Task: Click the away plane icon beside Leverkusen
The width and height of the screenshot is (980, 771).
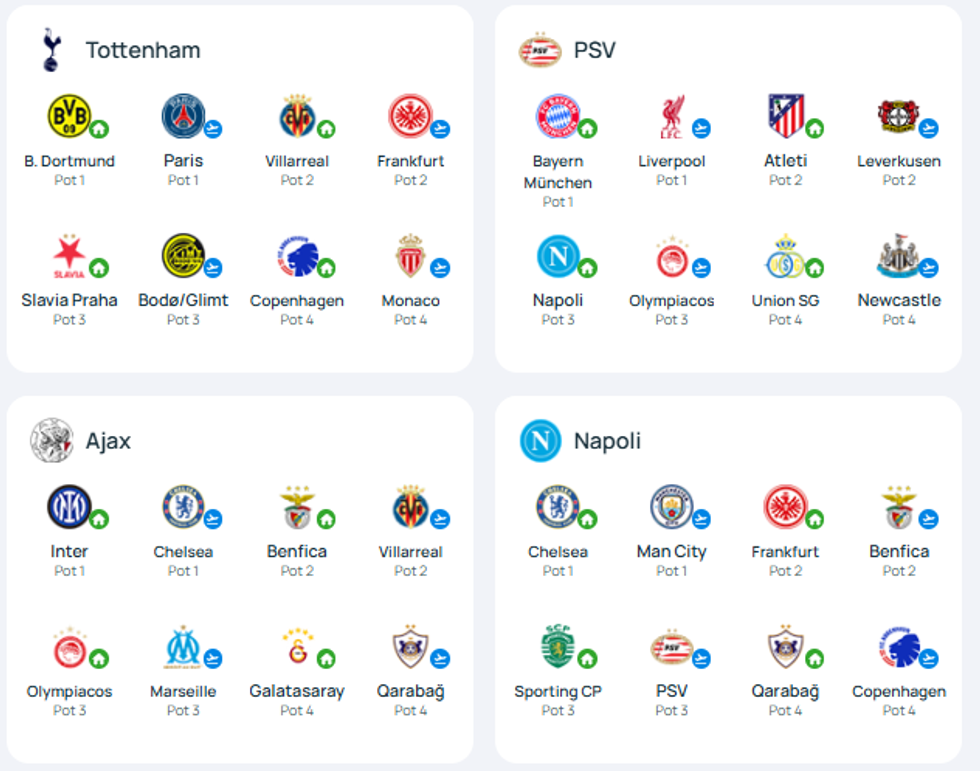Action: coord(929,129)
